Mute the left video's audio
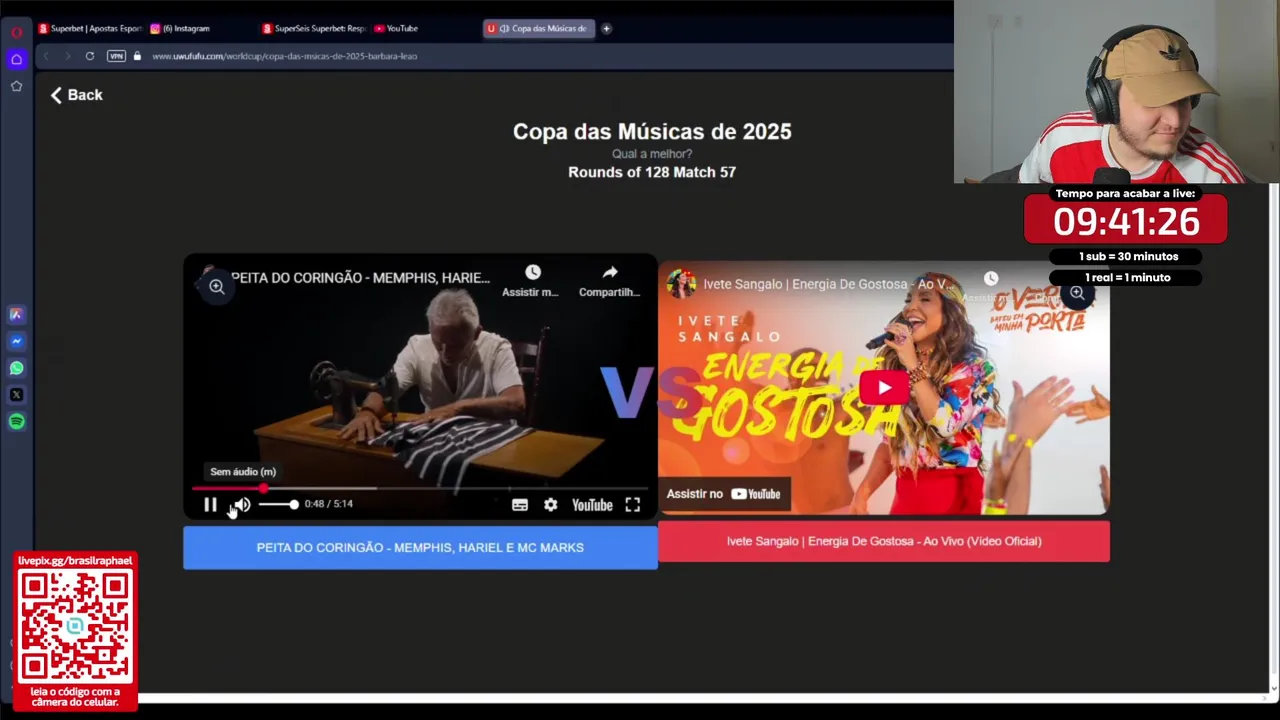This screenshot has width=1280, height=720. (x=242, y=505)
